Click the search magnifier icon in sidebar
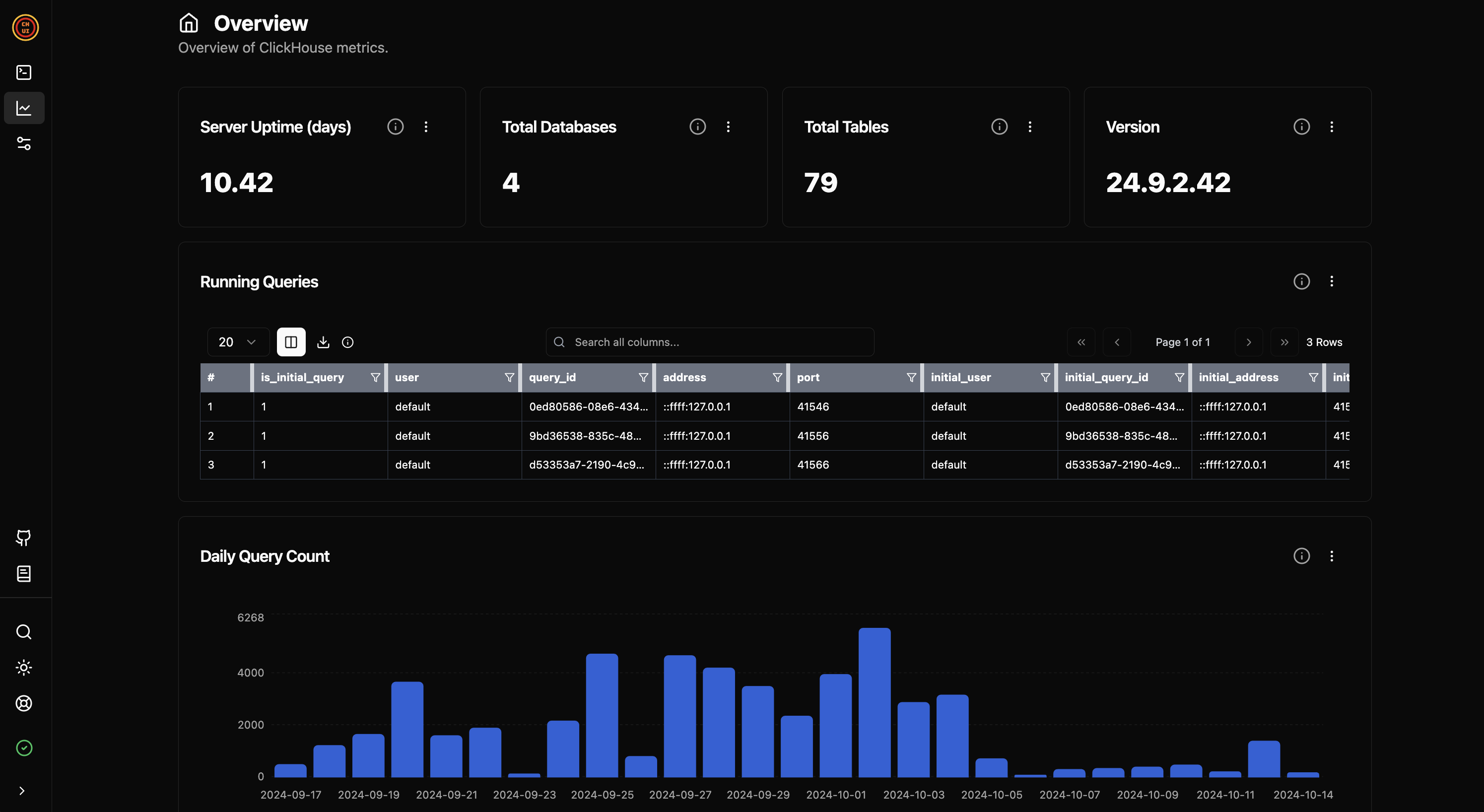 (24, 632)
